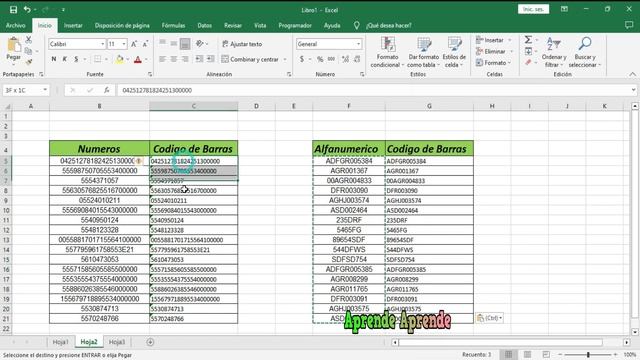Decrease decimal places
Viewport: 640px width, 360px height.
(357, 59)
